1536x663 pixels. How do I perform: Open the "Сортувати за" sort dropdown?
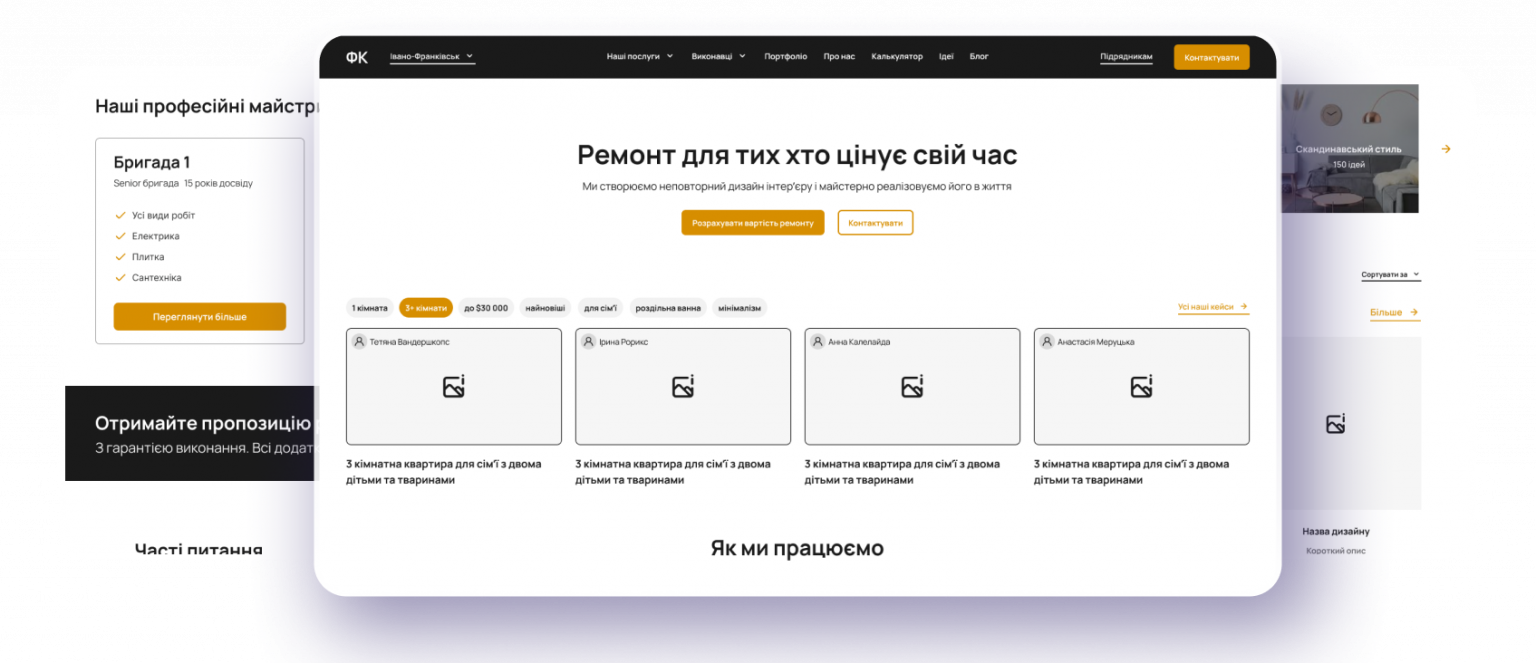(1390, 275)
